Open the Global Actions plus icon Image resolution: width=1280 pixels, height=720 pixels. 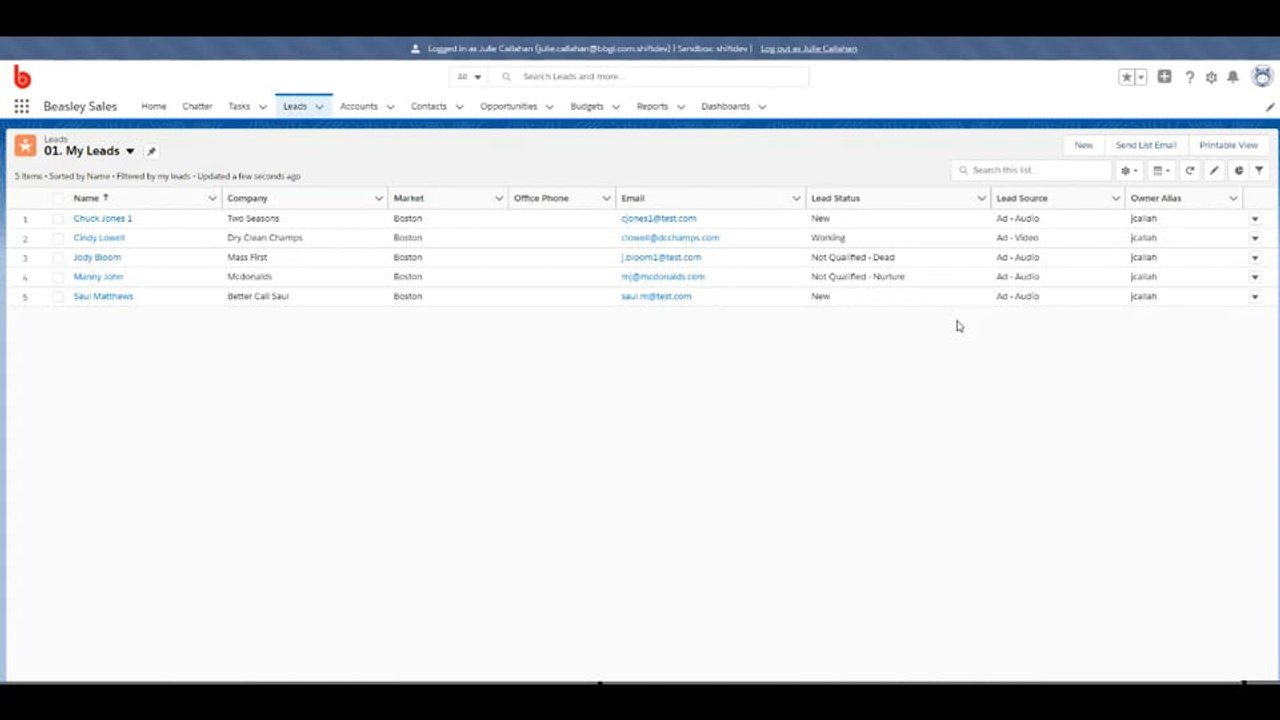1165,77
